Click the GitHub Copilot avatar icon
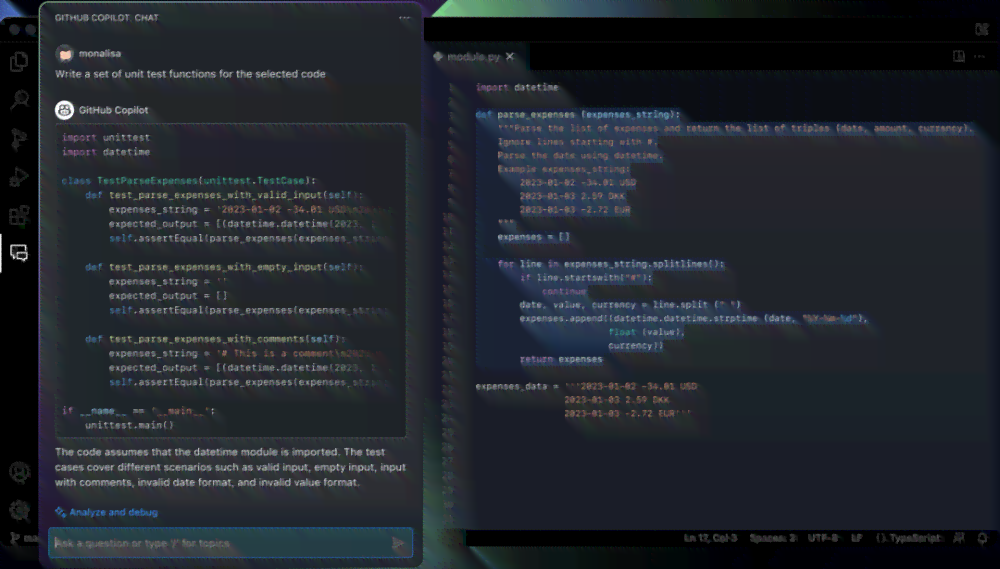Image resolution: width=1000 pixels, height=569 pixels. point(64,110)
